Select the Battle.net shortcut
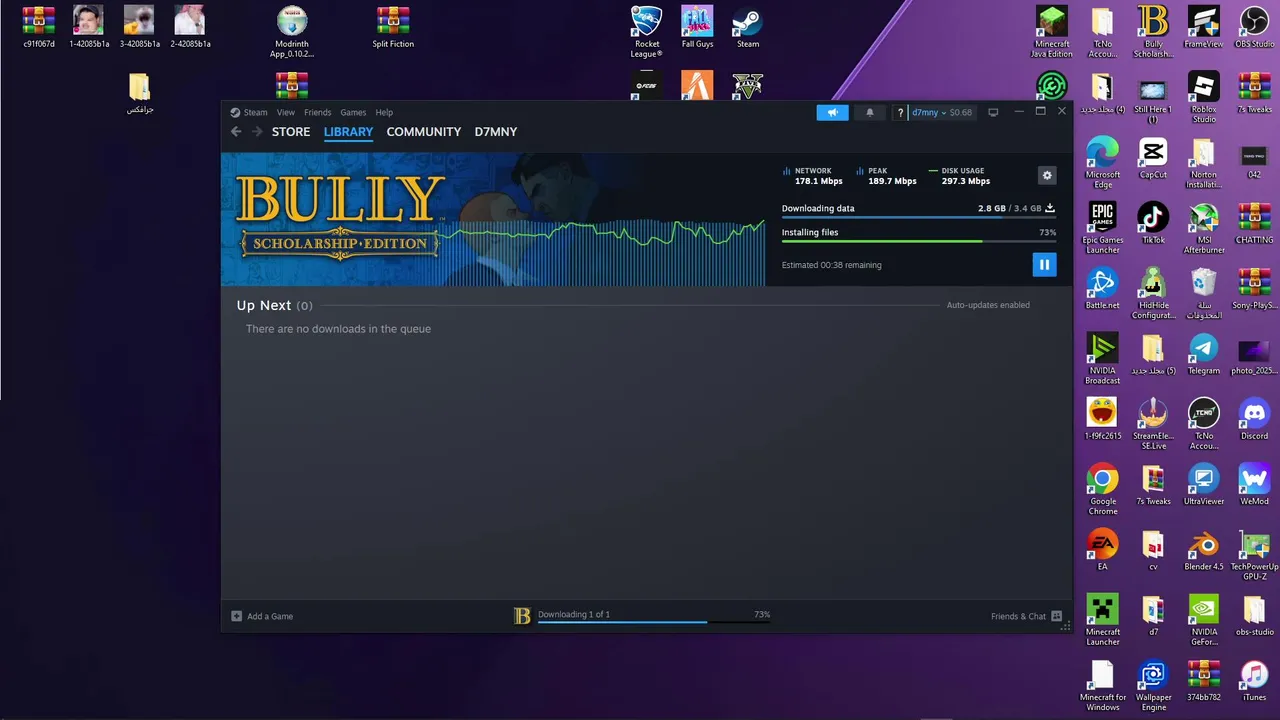 (x=1103, y=289)
